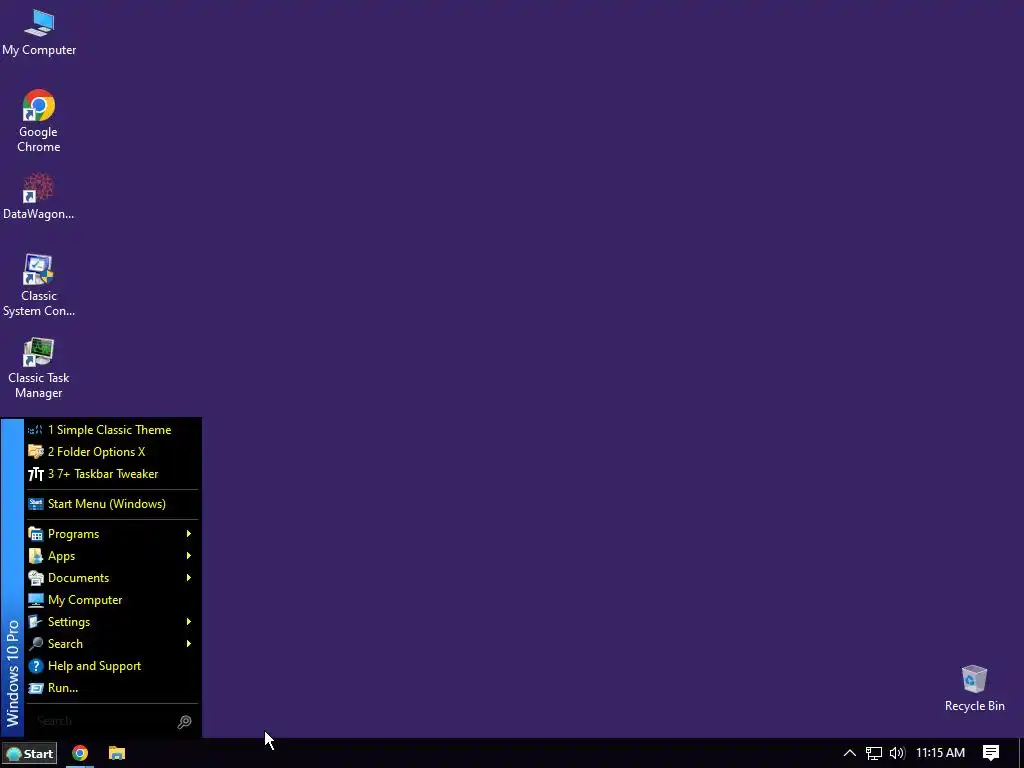The width and height of the screenshot is (1024, 768).
Task: Open the Documents submenu
Action: click(112, 578)
